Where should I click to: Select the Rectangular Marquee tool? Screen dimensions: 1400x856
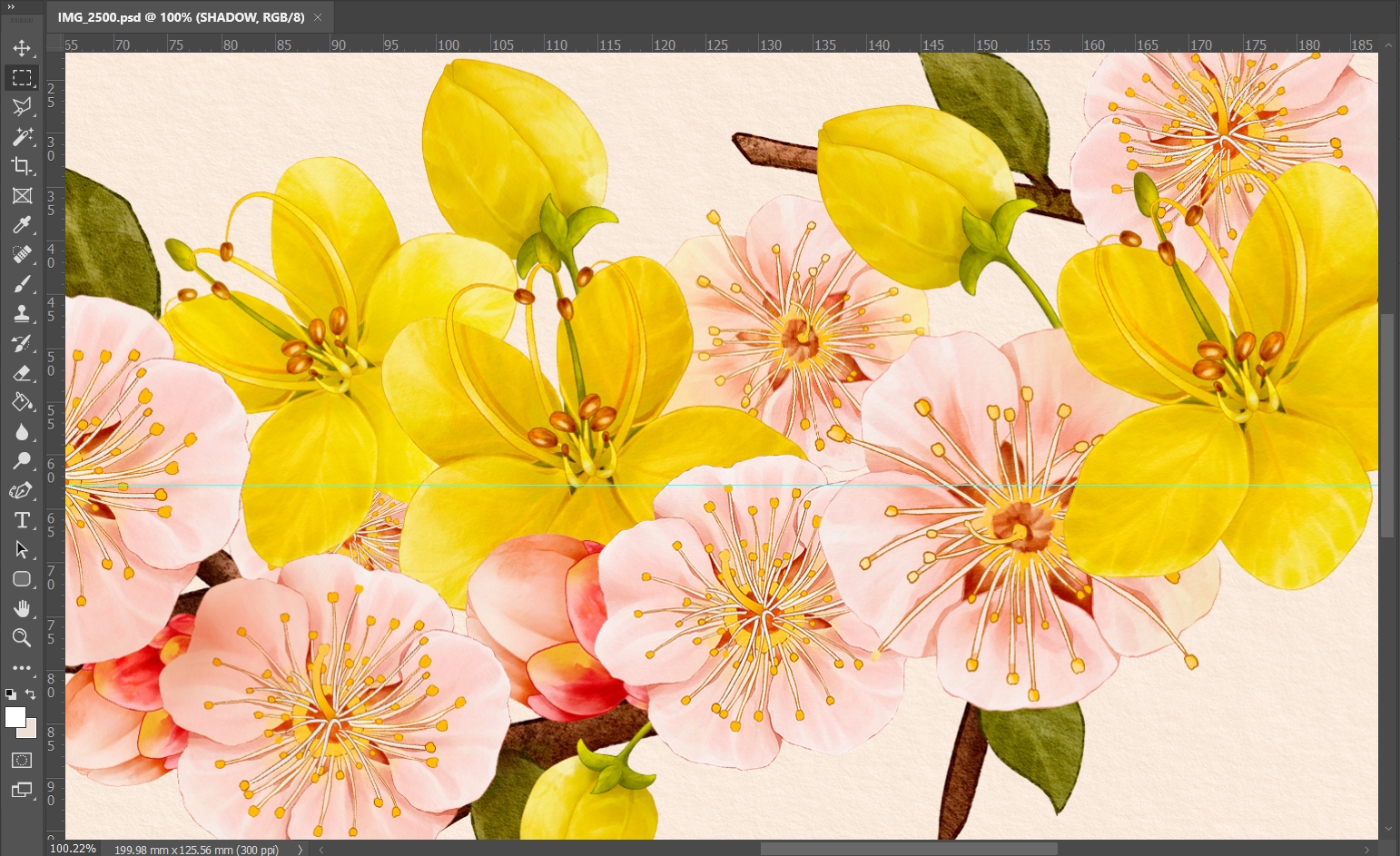22,78
